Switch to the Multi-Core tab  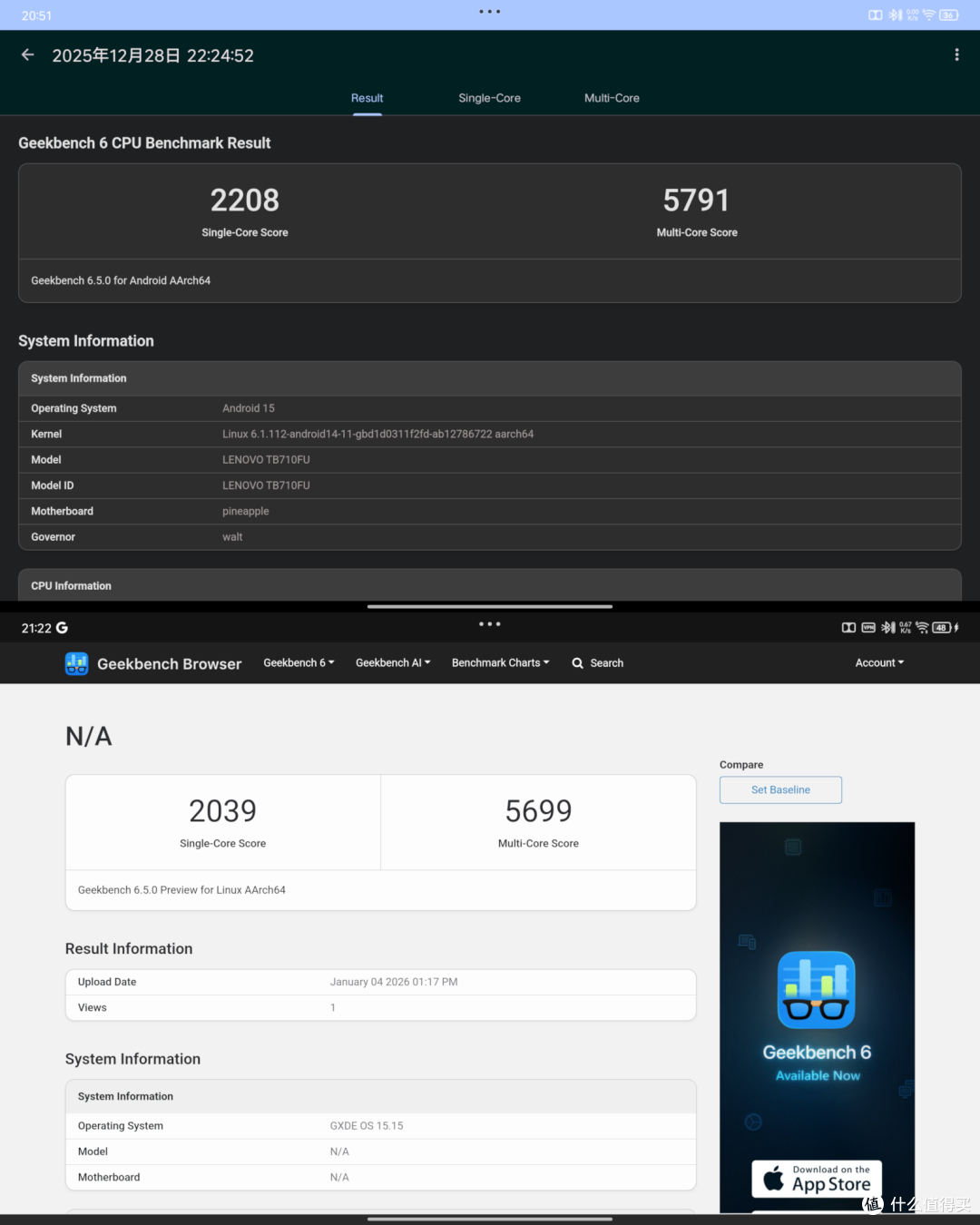click(612, 98)
